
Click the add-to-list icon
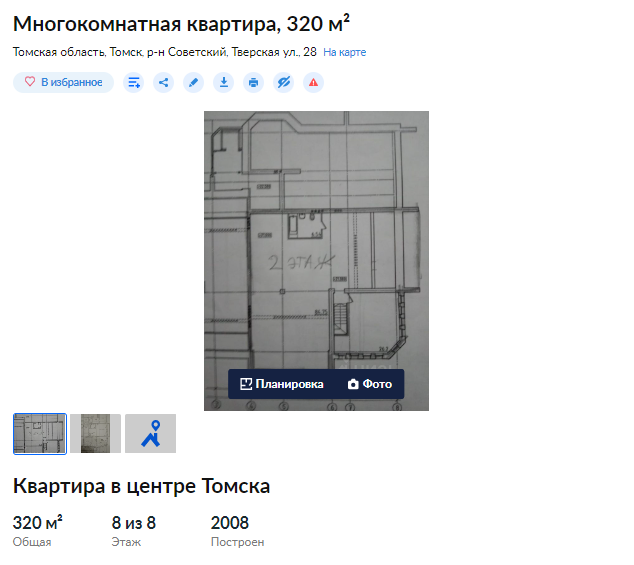(x=134, y=82)
